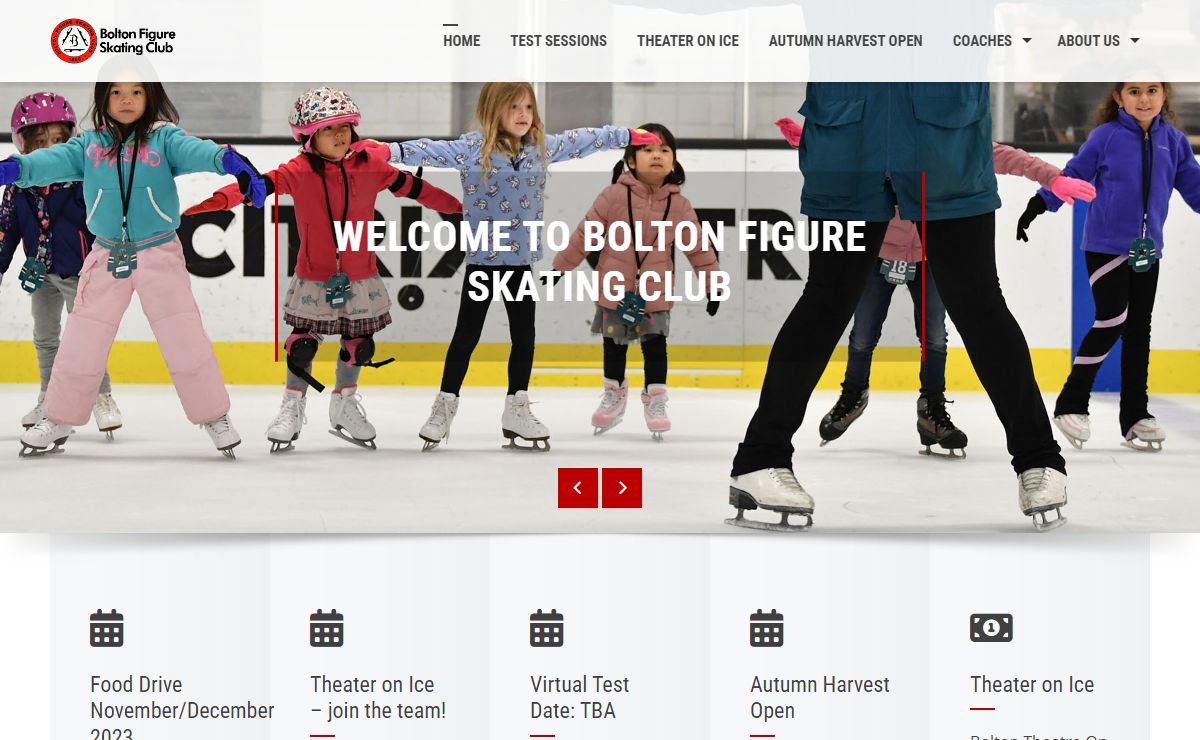Image resolution: width=1200 pixels, height=740 pixels.
Task: Navigate to Theater on Ice in navbar
Action: coord(688,41)
